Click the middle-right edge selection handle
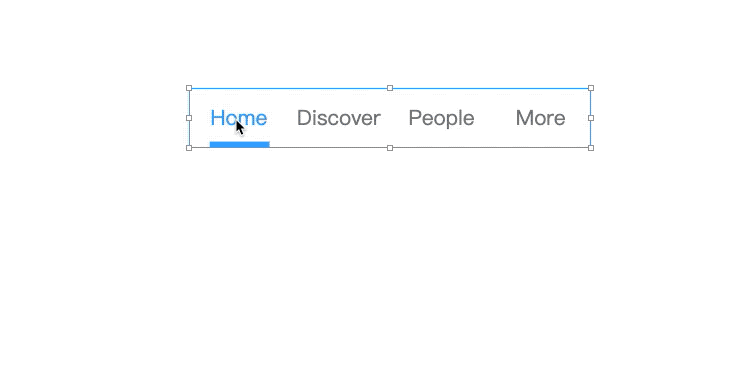The height and width of the screenshot is (385, 750). [x=591, y=118]
